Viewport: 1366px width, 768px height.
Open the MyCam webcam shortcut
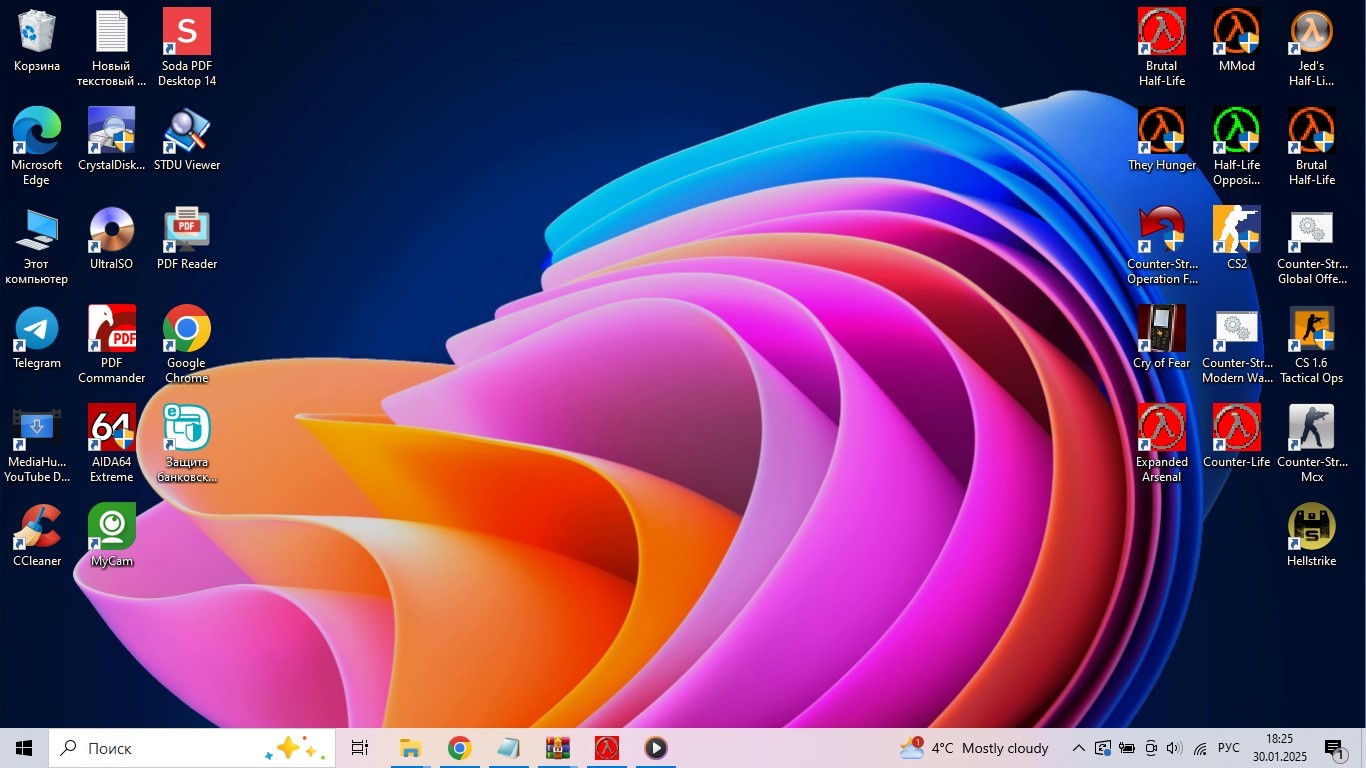pyautogui.click(x=111, y=528)
